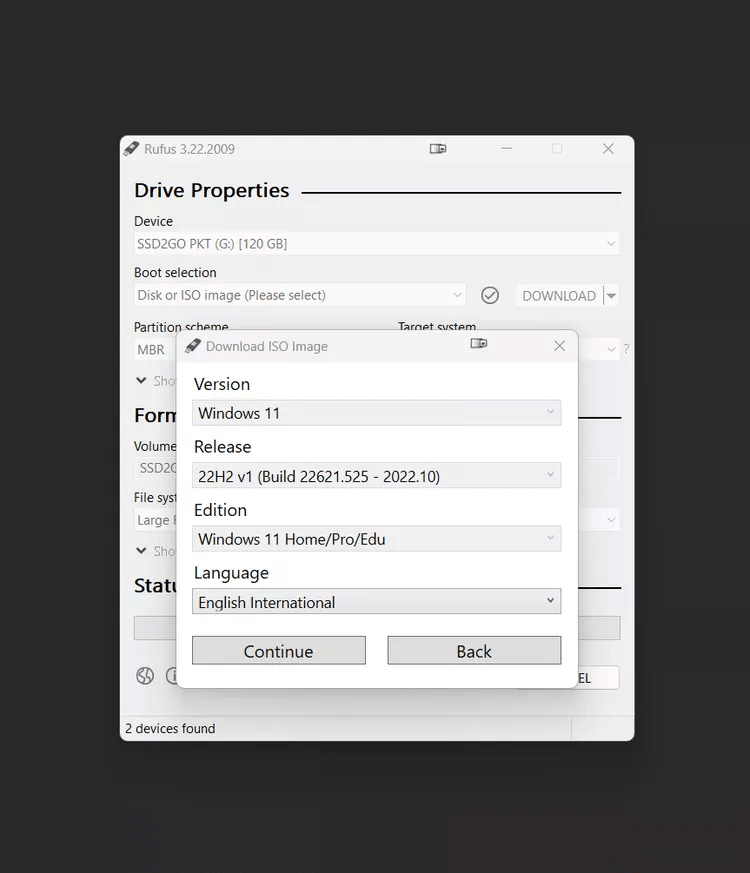Open the Release dropdown showing 22H2 v1
This screenshot has height=873, width=750.
pyautogui.click(x=376, y=475)
